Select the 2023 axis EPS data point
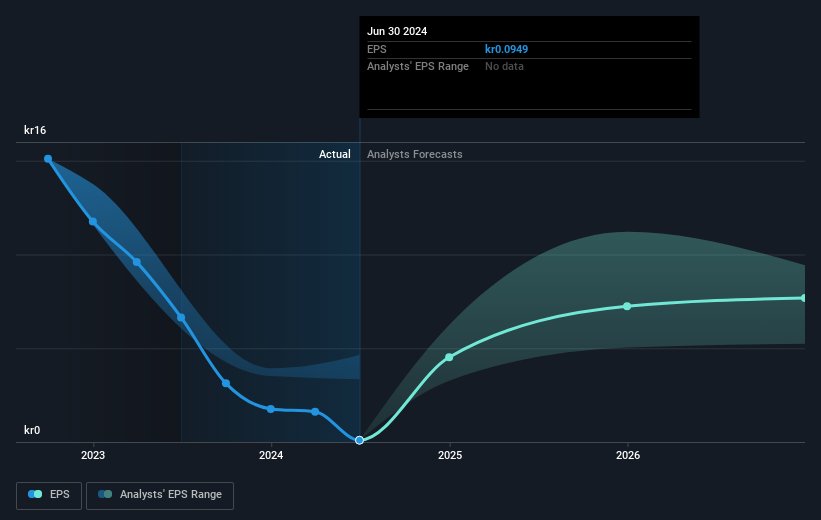Image resolution: width=821 pixels, height=520 pixels. click(93, 222)
